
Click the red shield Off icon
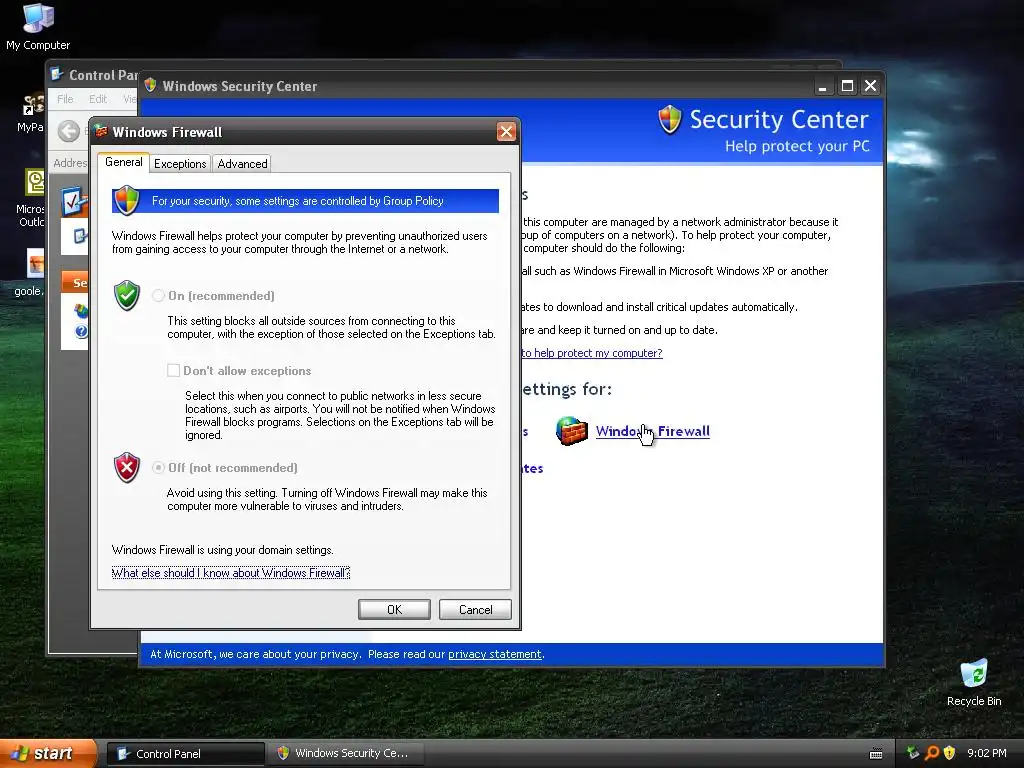pyautogui.click(x=127, y=468)
